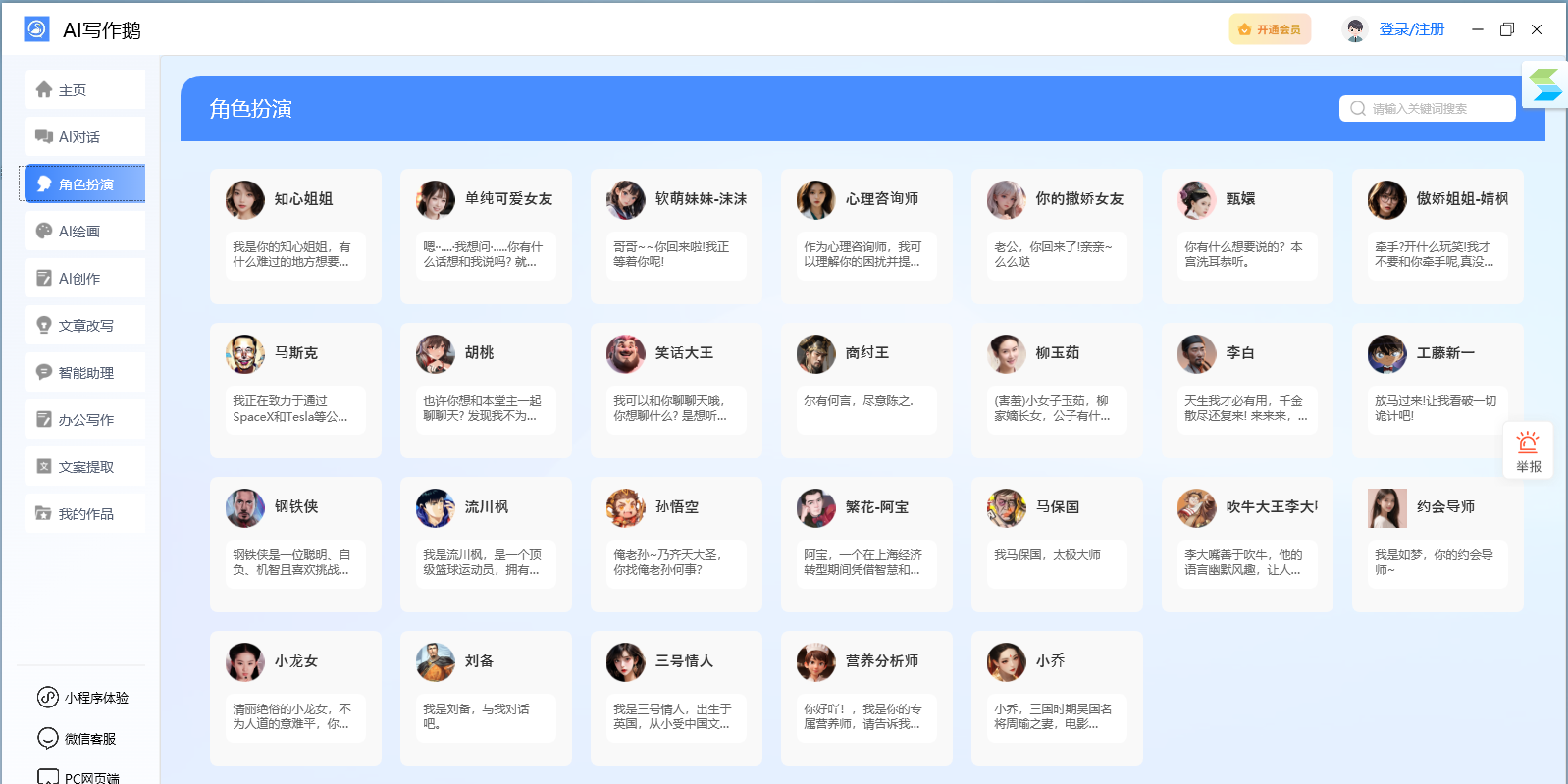Open AI创作 in the sidebar
This screenshot has width=1568, height=784.
coord(84,279)
